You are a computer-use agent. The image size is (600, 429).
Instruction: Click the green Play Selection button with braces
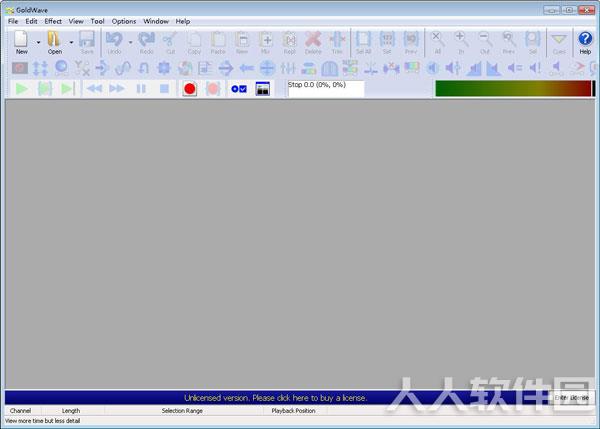pyautogui.click(x=45, y=89)
